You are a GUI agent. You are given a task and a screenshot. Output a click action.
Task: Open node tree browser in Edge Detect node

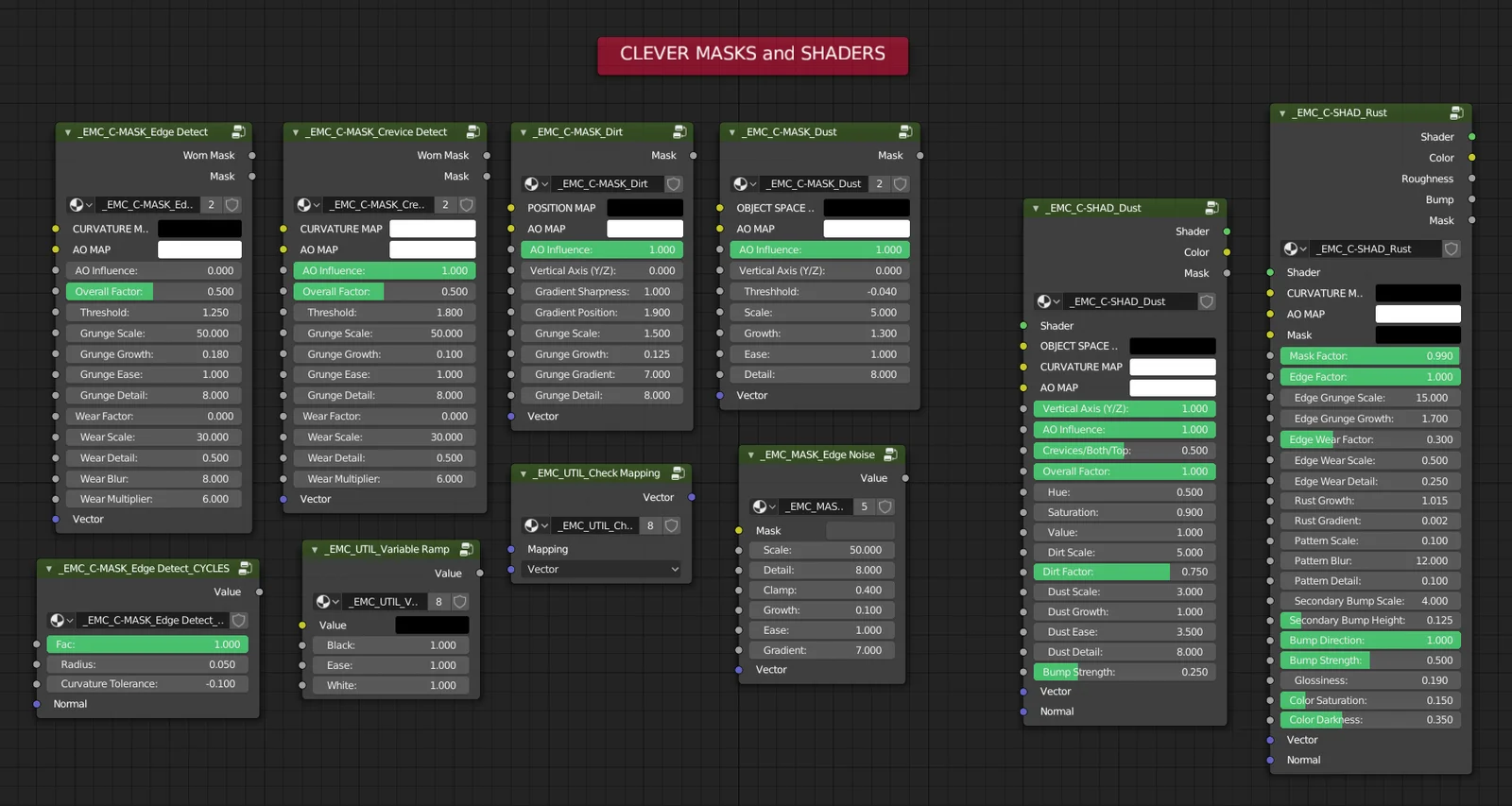click(x=80, y=205)
